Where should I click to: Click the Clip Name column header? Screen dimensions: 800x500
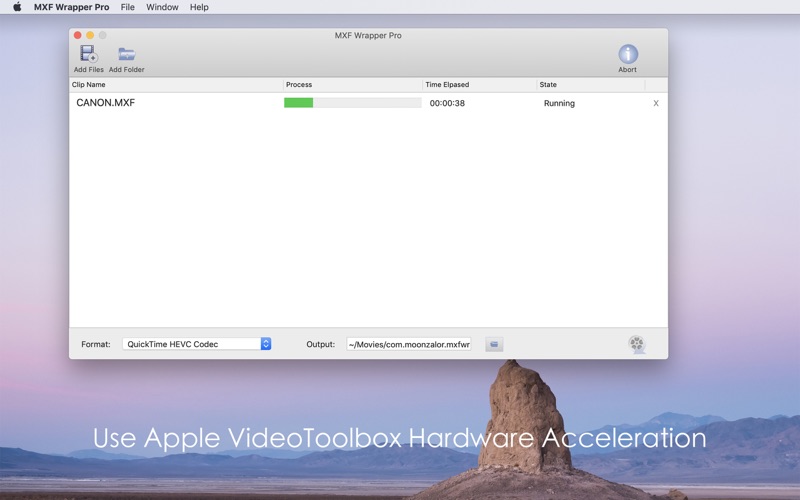point(176,85)
